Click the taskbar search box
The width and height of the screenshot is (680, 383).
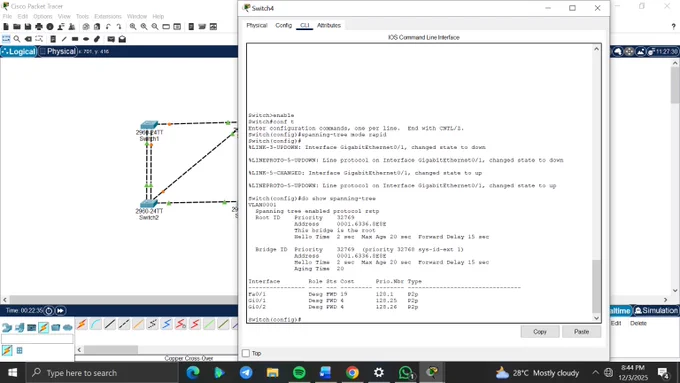pos(102,373)
